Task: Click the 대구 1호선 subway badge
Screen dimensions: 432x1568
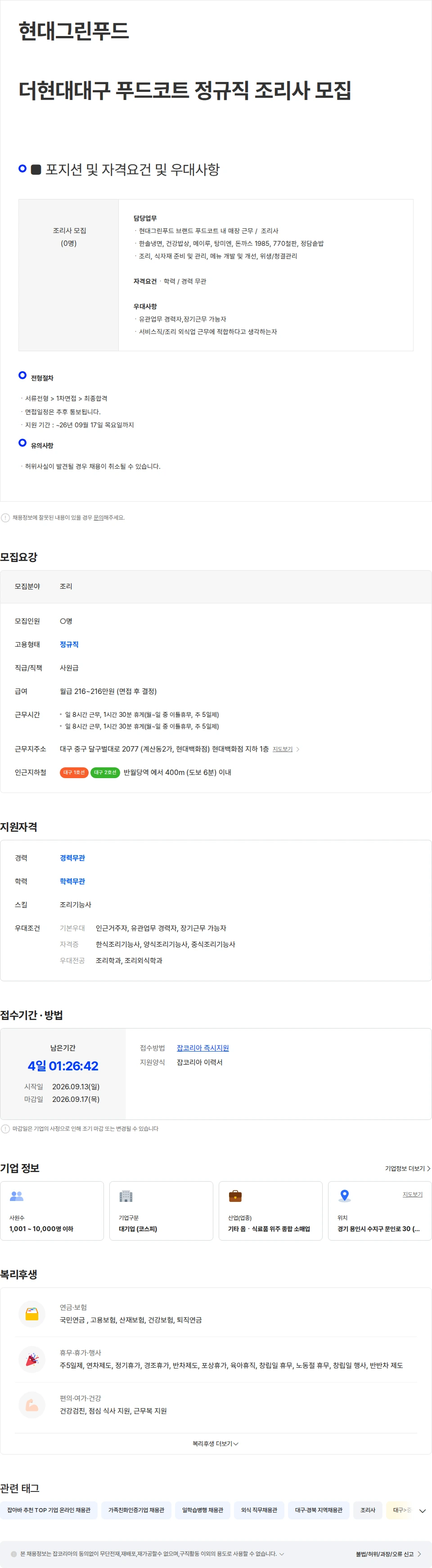Action: coord(74,772)
